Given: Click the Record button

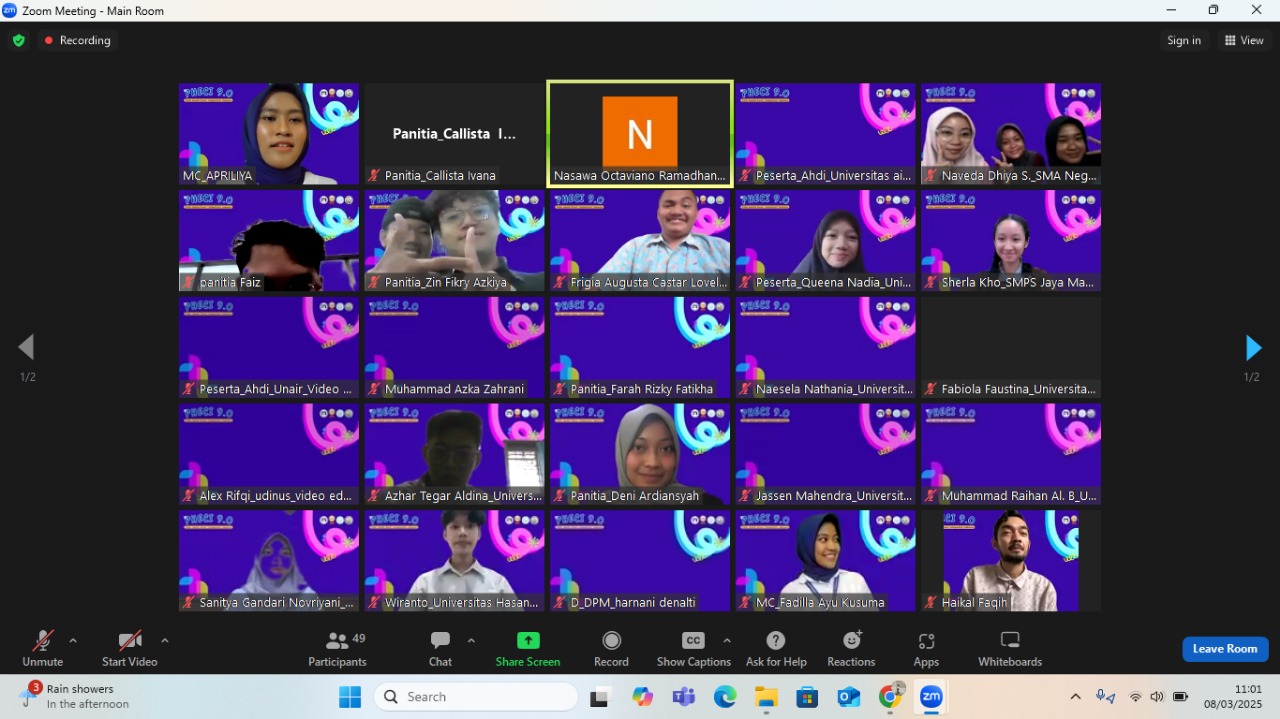Looking at the screenshot, I should (611, 648).
